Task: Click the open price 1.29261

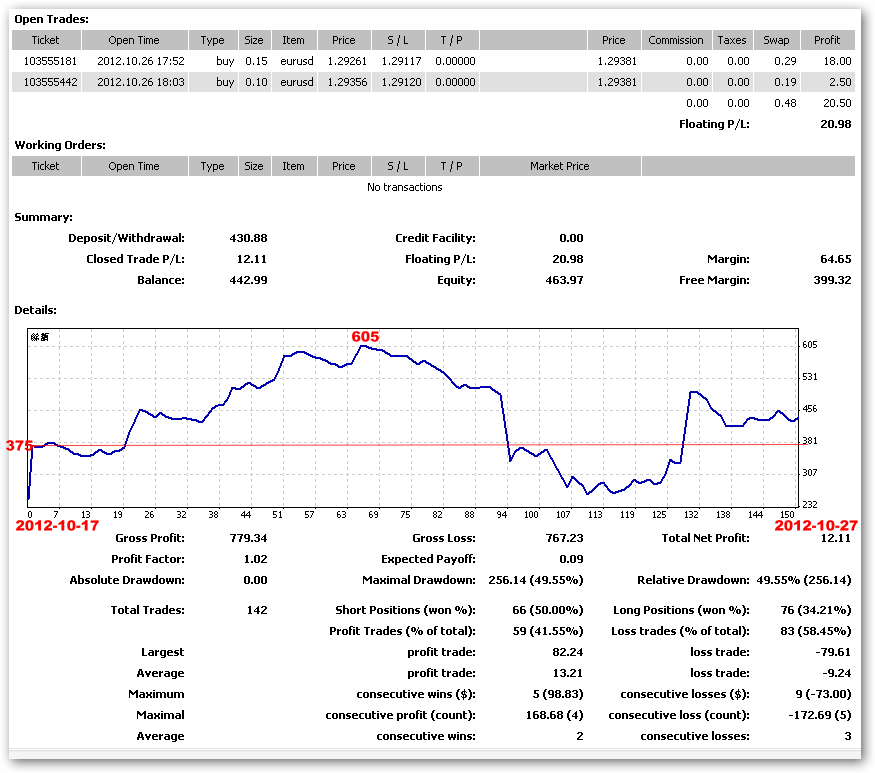Action: click(347, 61)
